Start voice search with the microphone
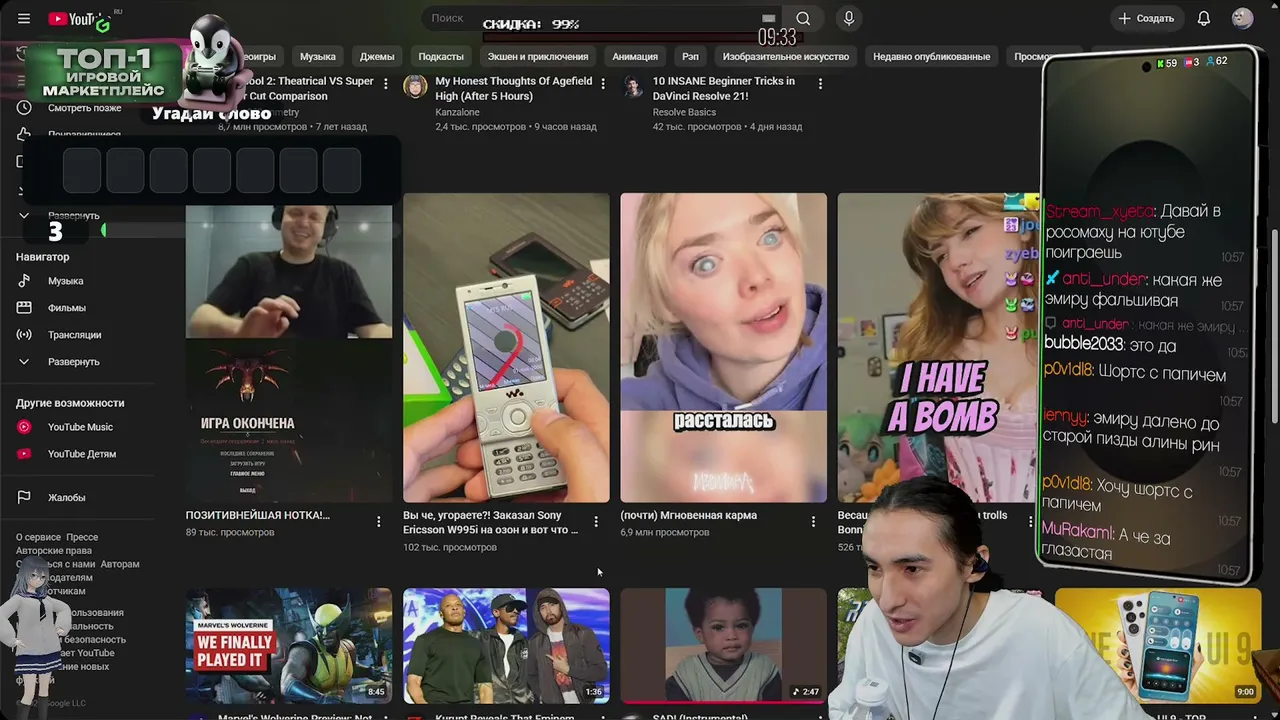Viewport: 1280px width, 720px height. pos(849,18)
